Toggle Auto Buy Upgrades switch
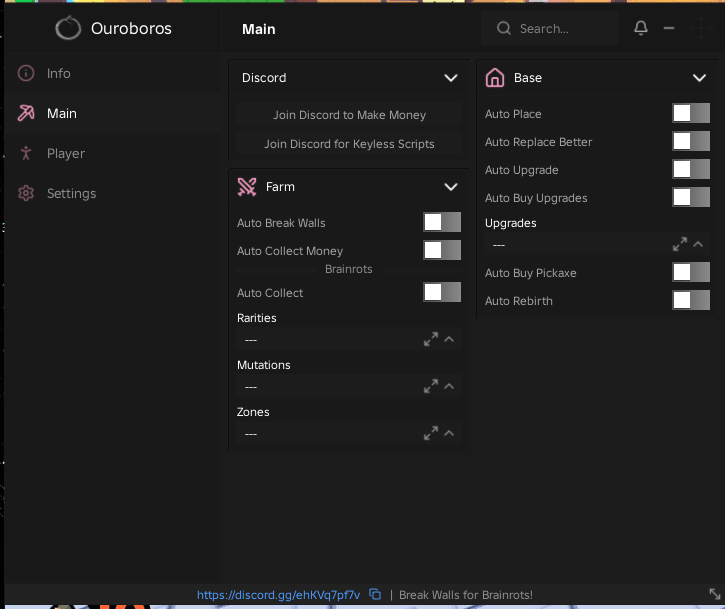725x609 pixels. [691, 197]
